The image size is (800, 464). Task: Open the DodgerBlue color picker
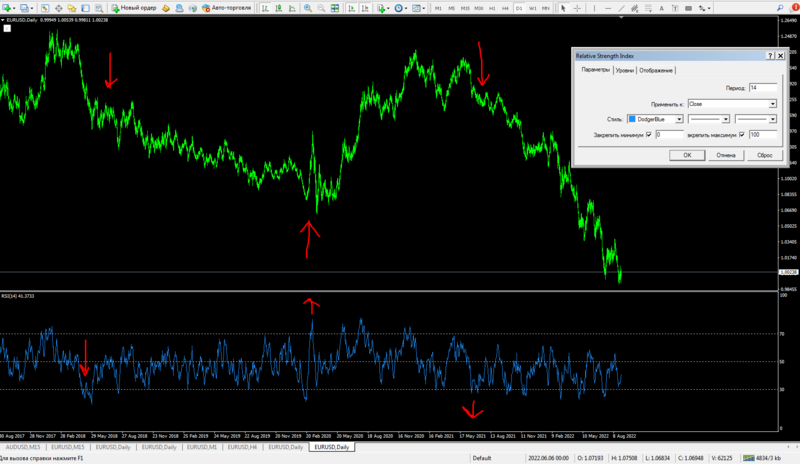click(655, 119)
